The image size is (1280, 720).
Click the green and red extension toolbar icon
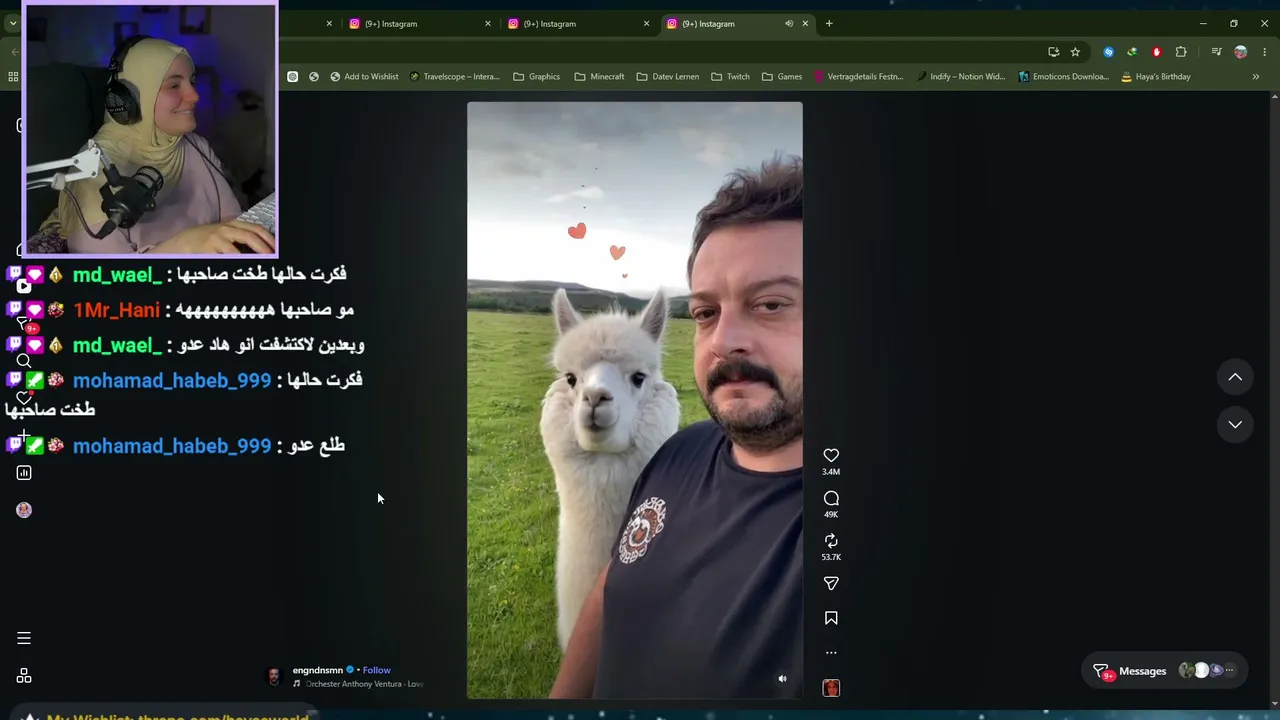(1132, 52)
